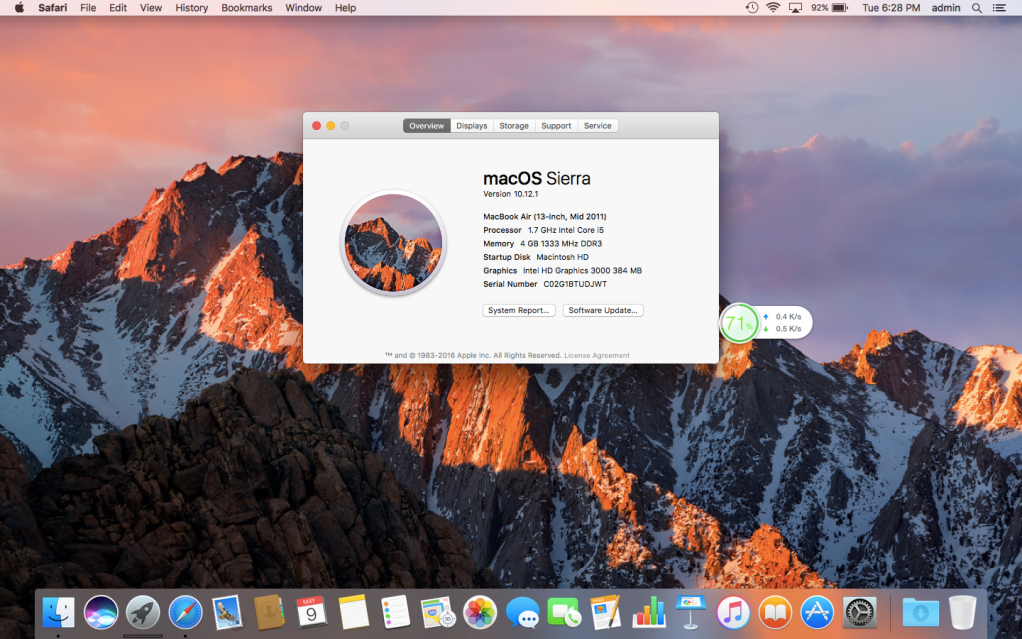Open iBooks orange icon in Dock
The image size is (1022, 639).
click(x=776, y=613)
